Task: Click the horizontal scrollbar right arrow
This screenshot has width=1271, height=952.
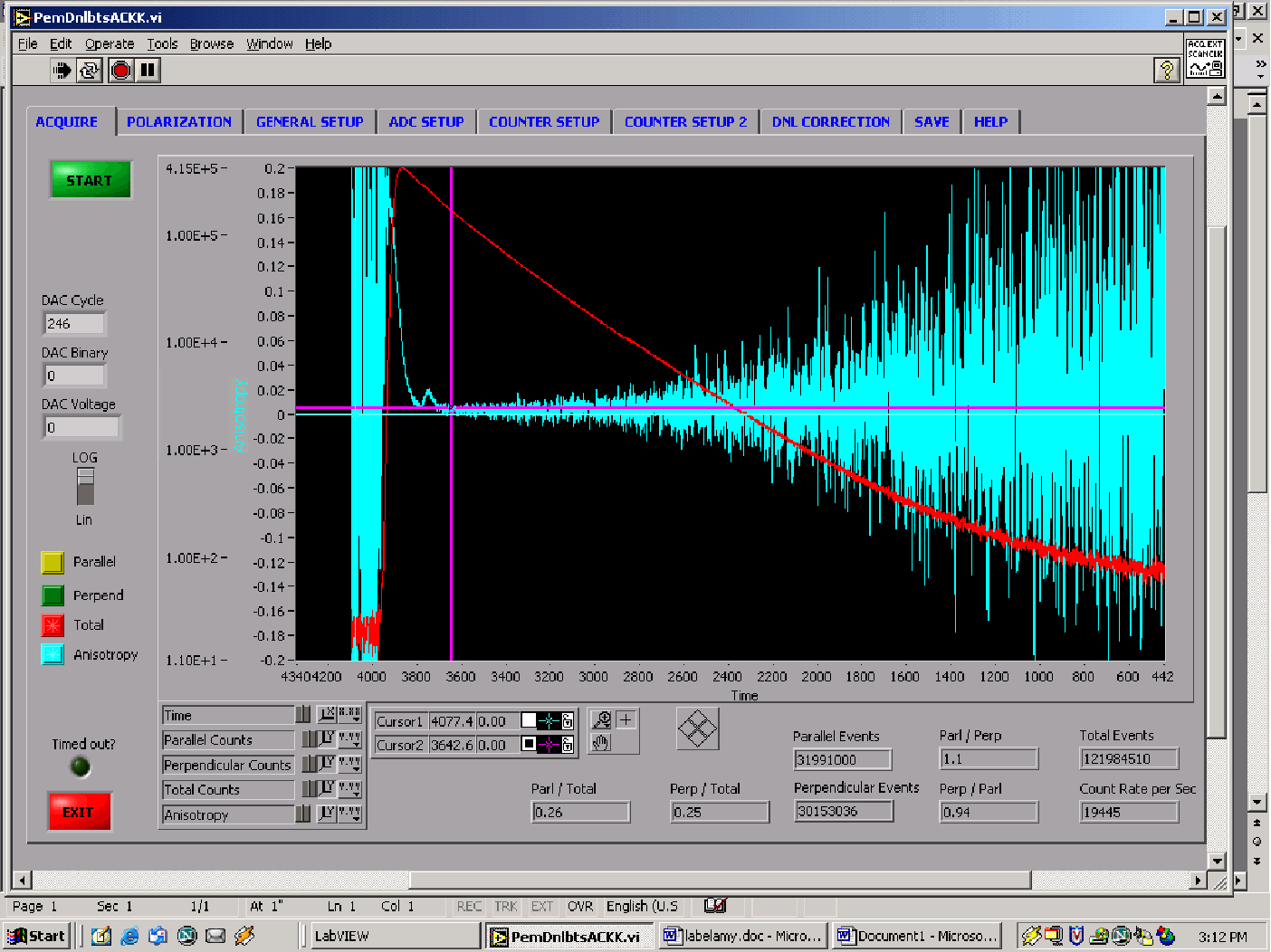Action: pyautogui.click(x=1199, y=880)
